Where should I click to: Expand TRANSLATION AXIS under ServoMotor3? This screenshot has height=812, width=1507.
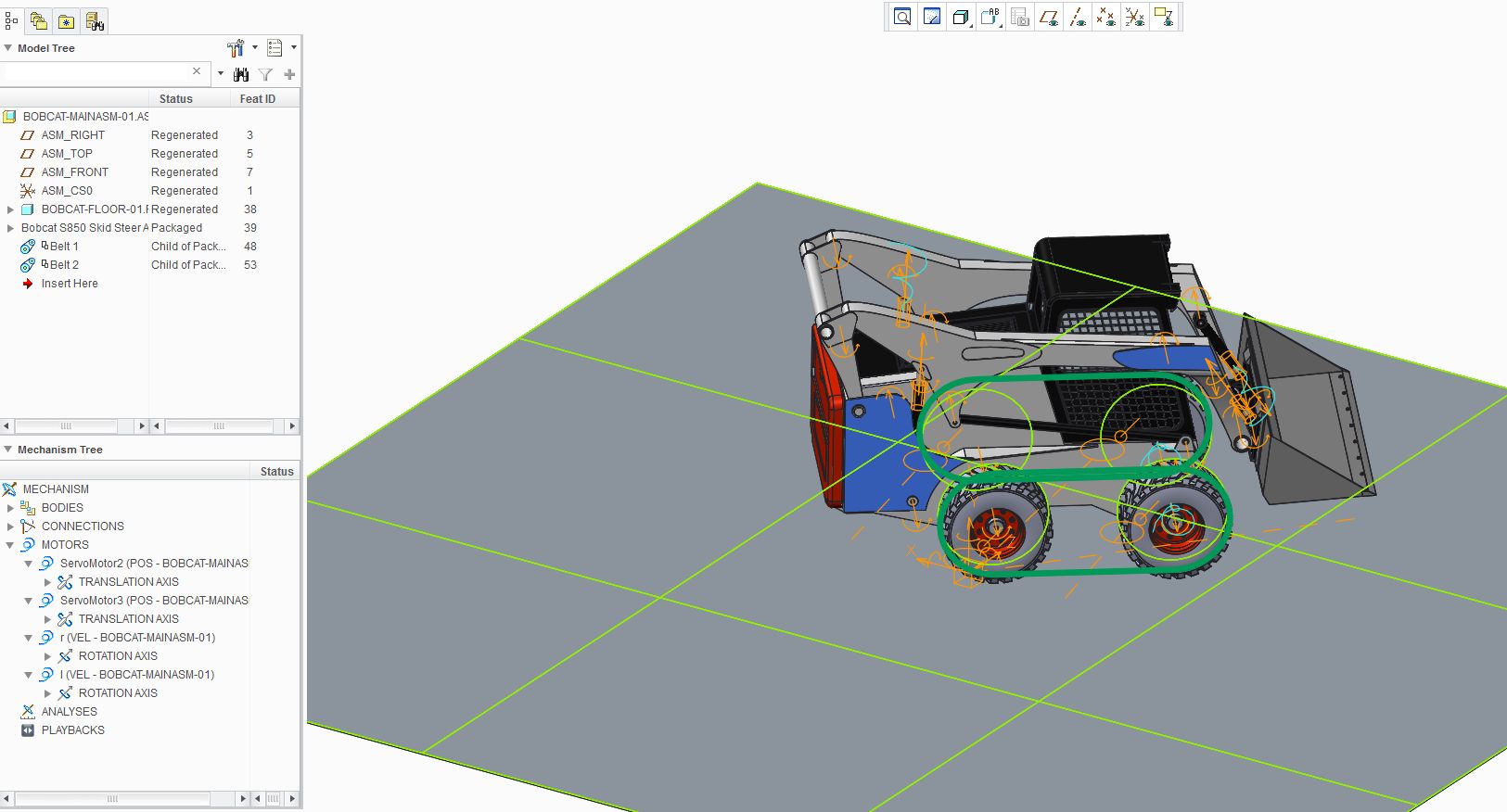click(47, 619)
